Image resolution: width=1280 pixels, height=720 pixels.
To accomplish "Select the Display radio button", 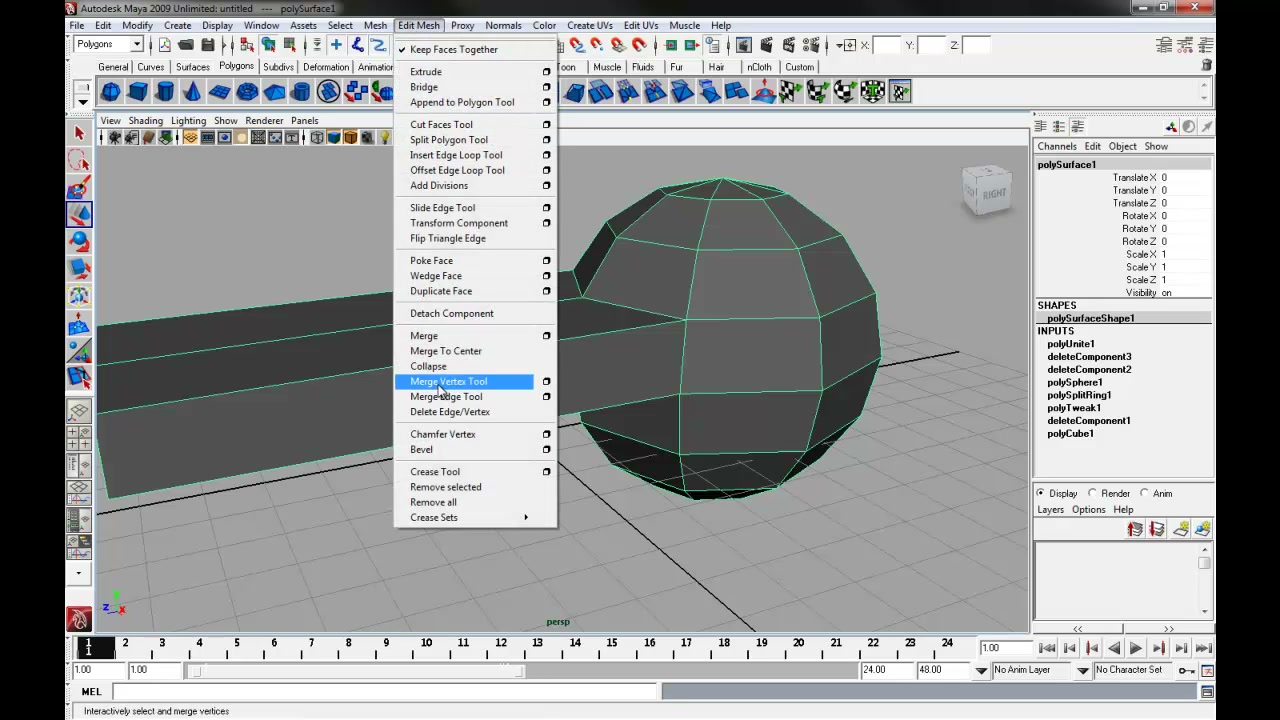I will [1040, 493].
